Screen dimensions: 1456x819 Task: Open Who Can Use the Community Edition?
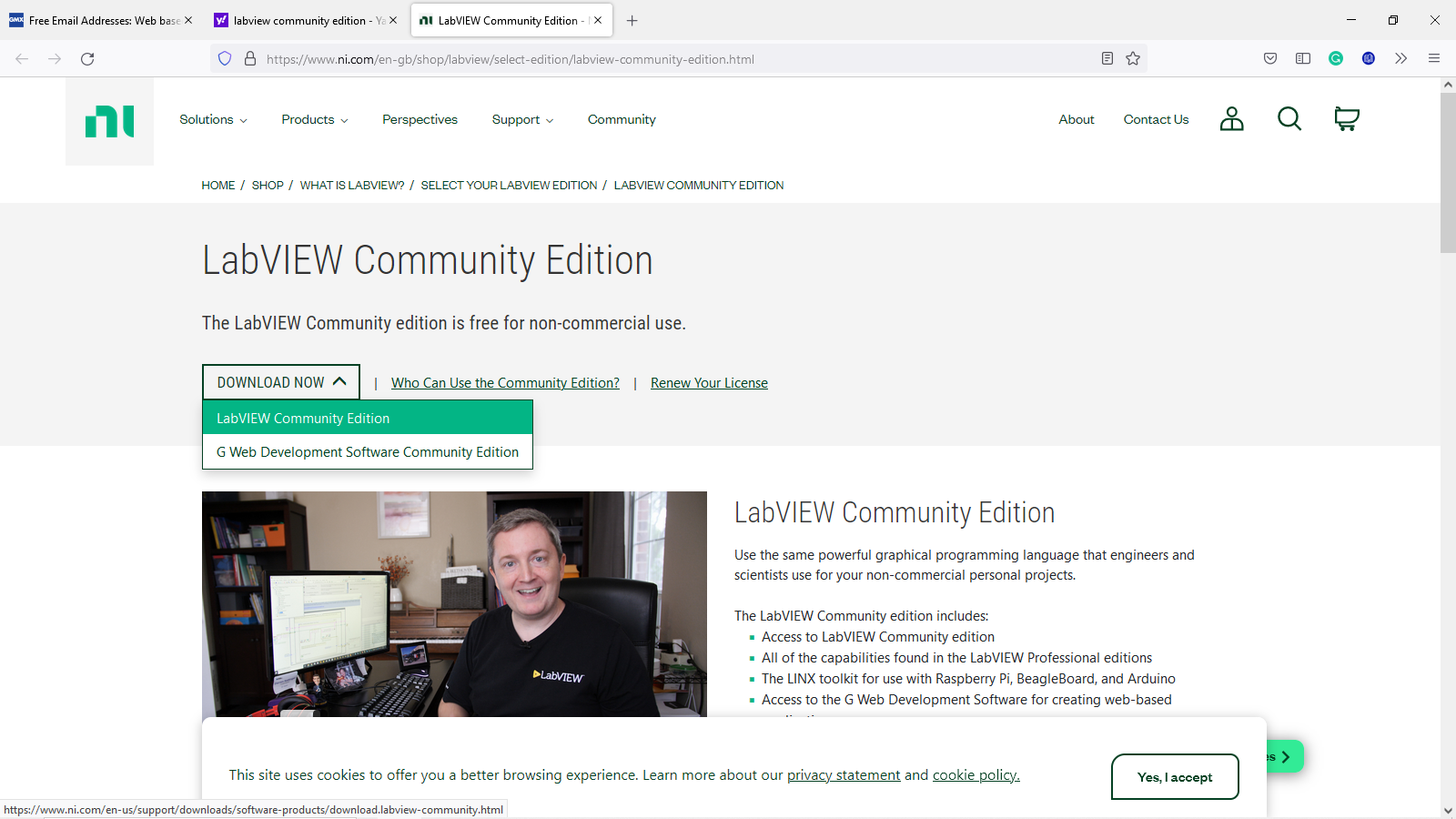[505, 383]
